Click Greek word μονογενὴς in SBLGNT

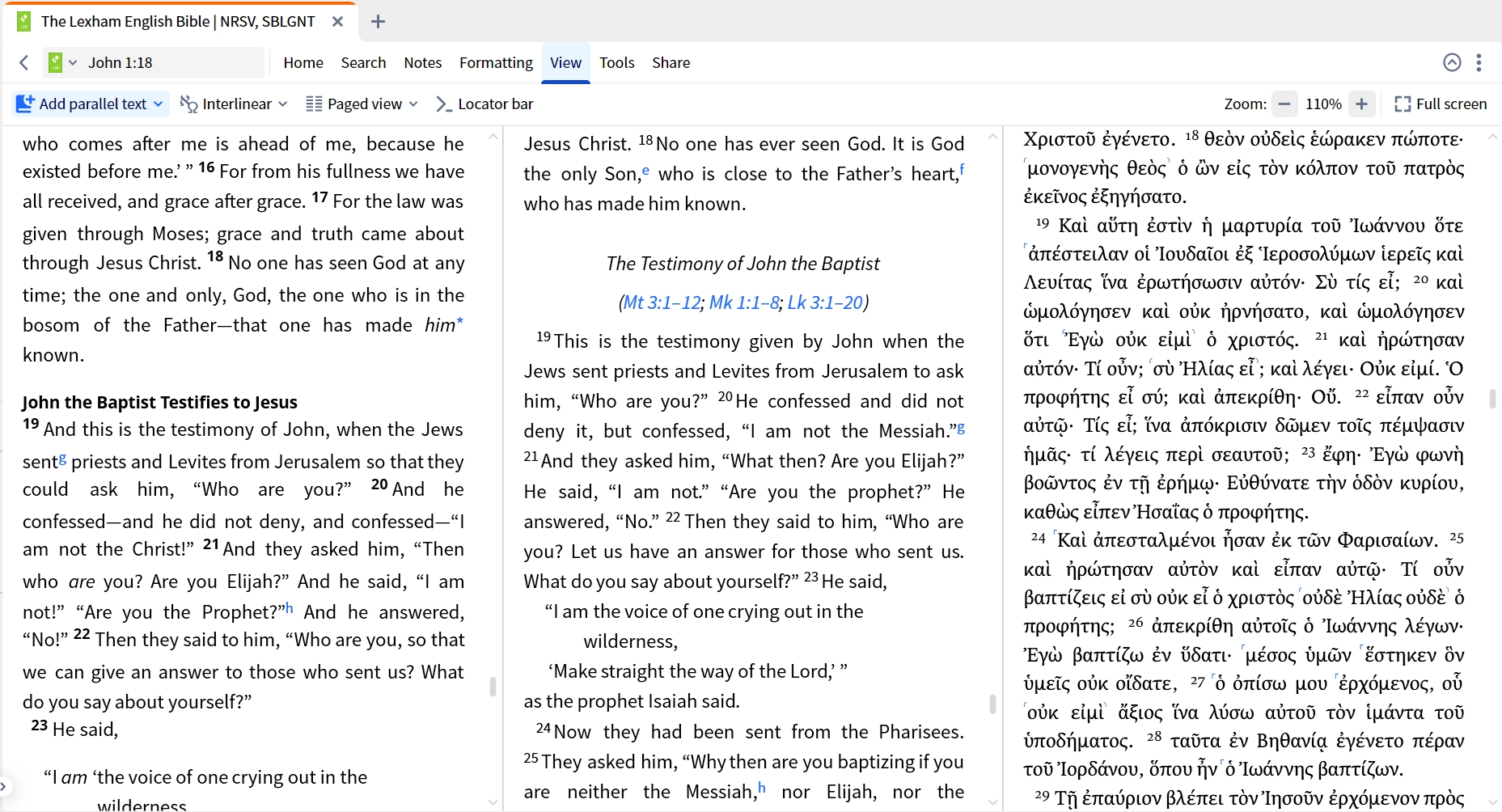tap(1074, 168)
